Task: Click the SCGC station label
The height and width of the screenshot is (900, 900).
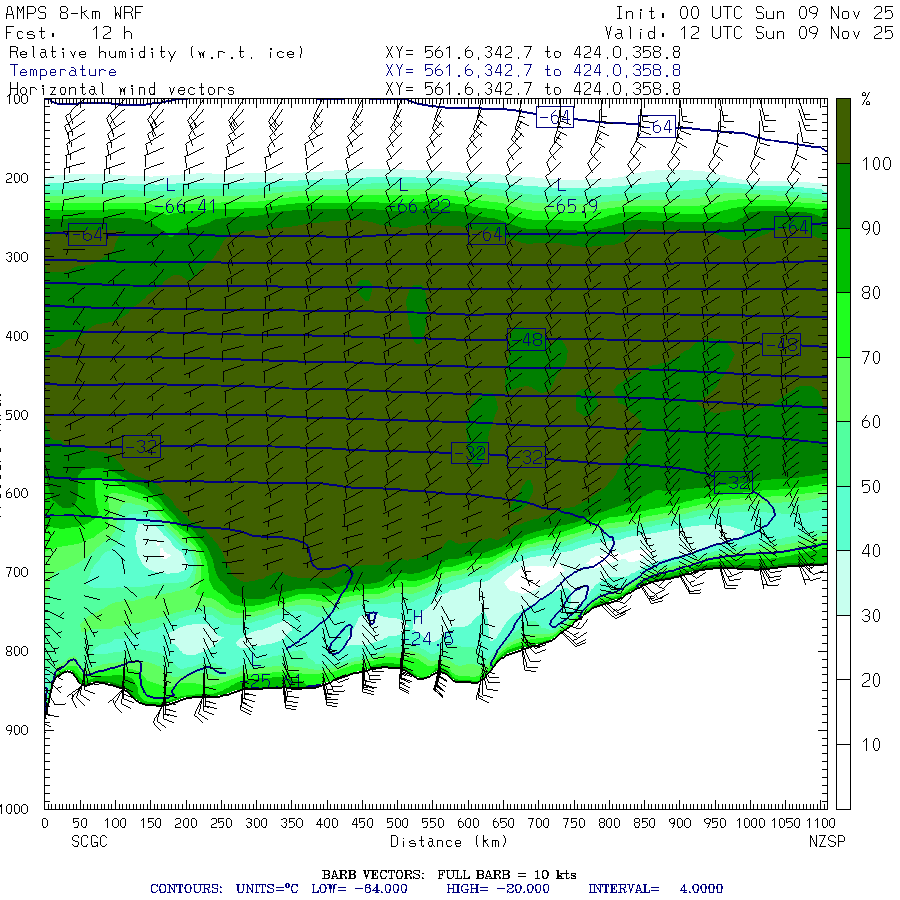Action: 90,841
